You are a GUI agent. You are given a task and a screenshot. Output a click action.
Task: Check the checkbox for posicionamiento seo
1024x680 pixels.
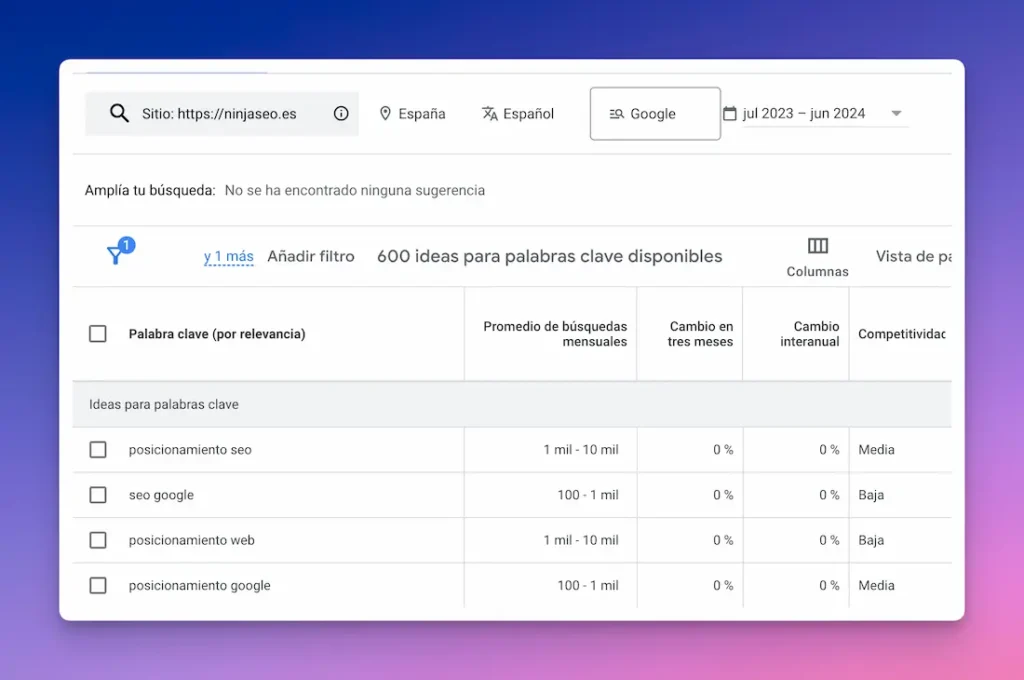97,449
